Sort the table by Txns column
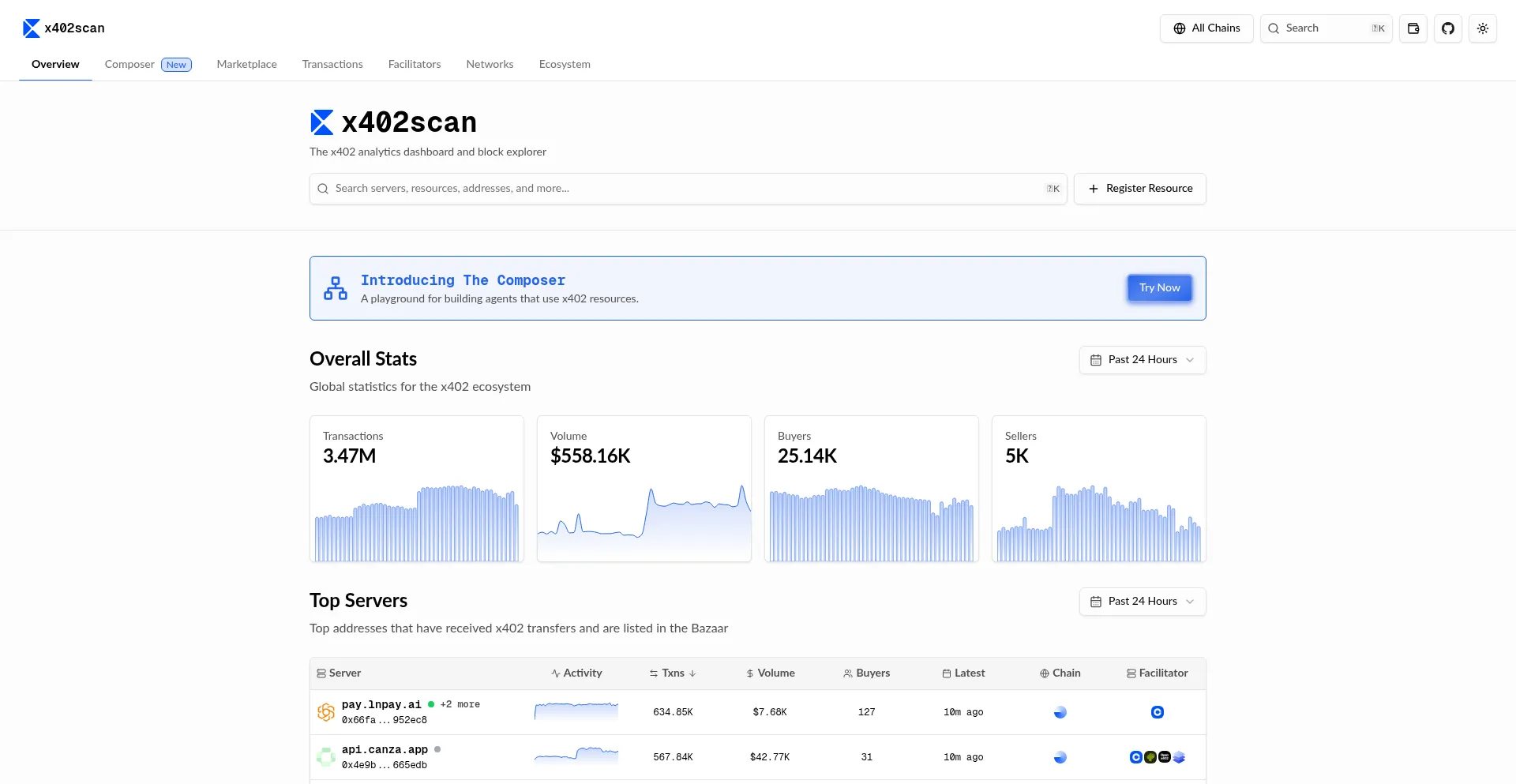 (x=673, y=673)
